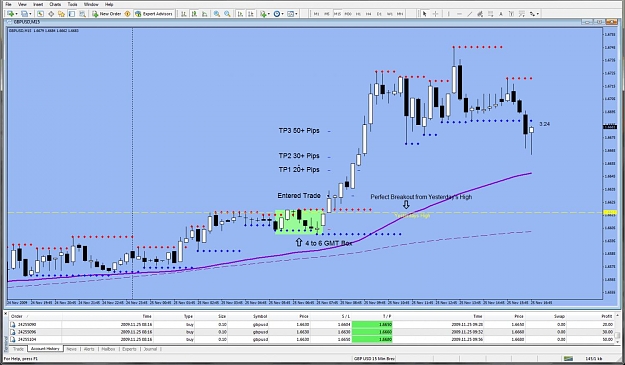Select the M15 timeframe button
The width and height of the screenshot is (625, 365).
click(x=338, y=14)
